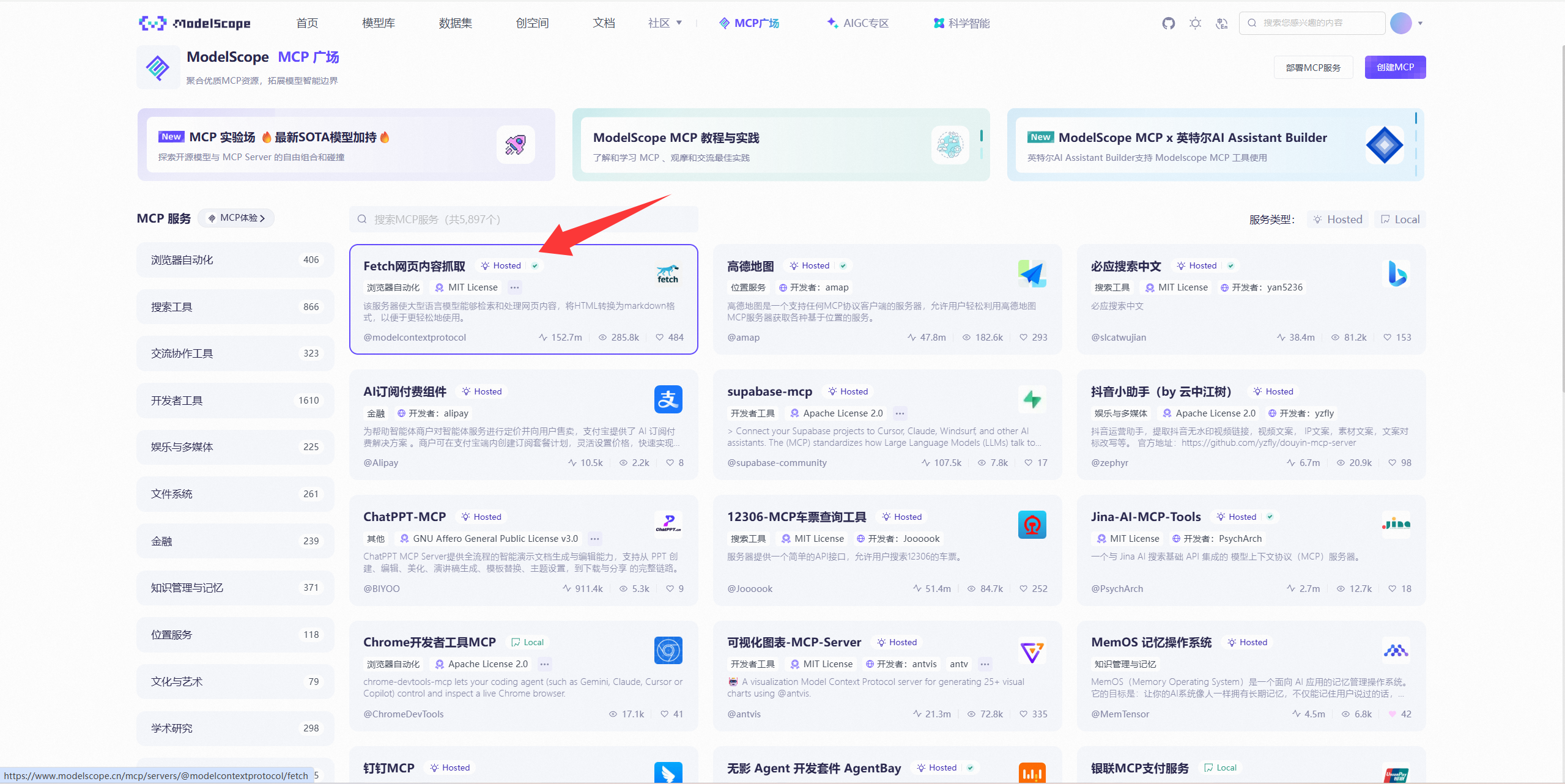Click the Bing logo on 必应搜索中文 card
Viewport: 1565px width, 784px height.
click(x=1396, y=273)
